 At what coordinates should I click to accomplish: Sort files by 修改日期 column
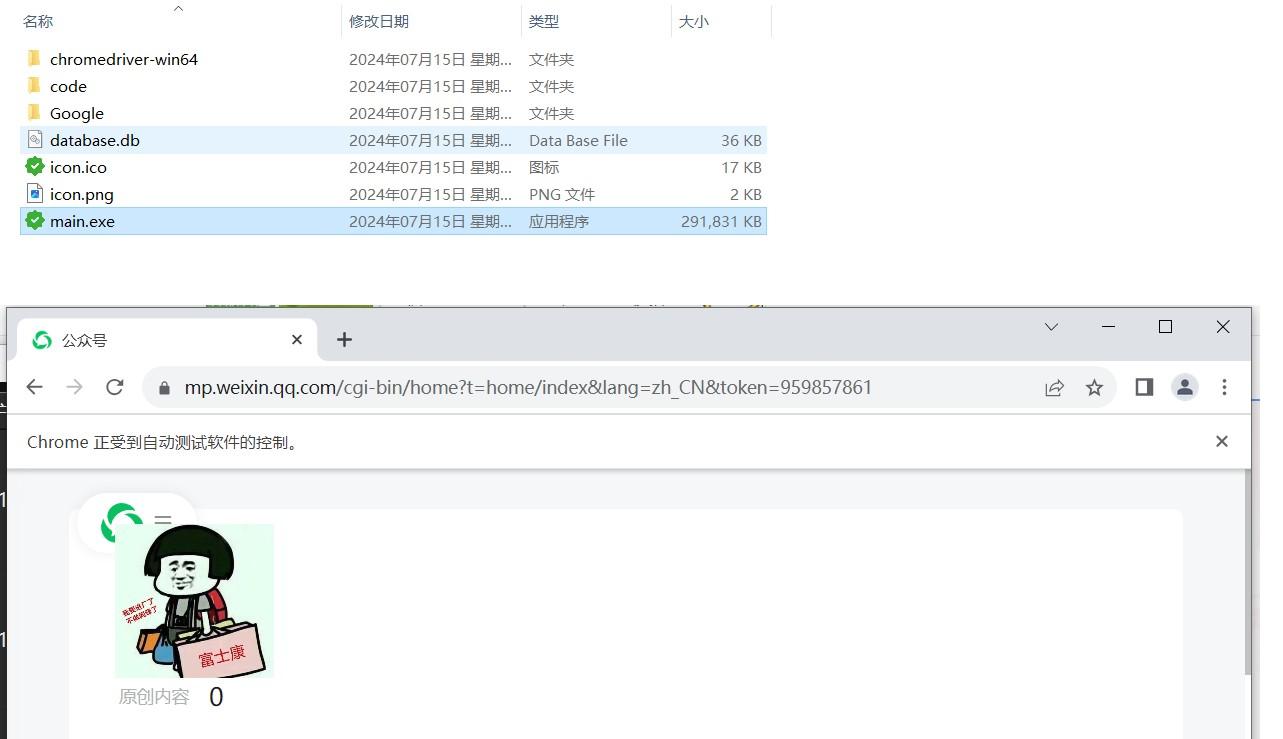(x=378, y=21)
